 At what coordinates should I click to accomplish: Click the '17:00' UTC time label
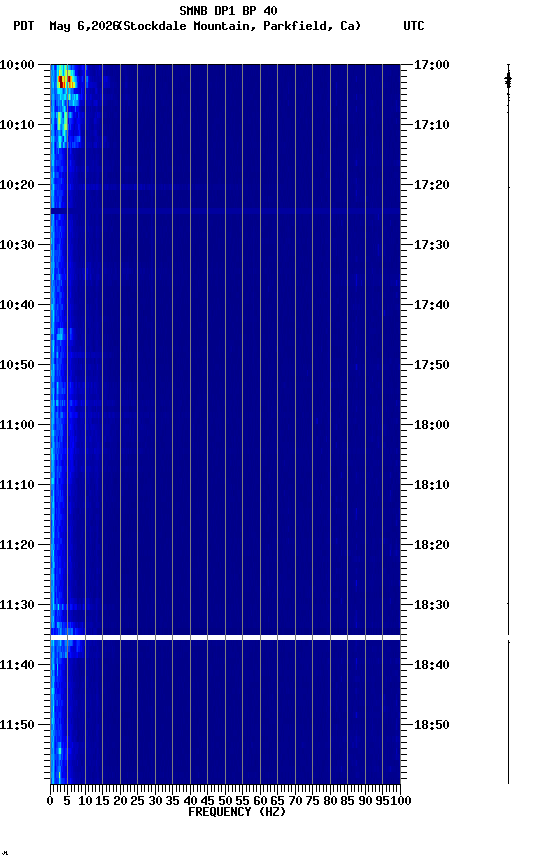[432, 65]
